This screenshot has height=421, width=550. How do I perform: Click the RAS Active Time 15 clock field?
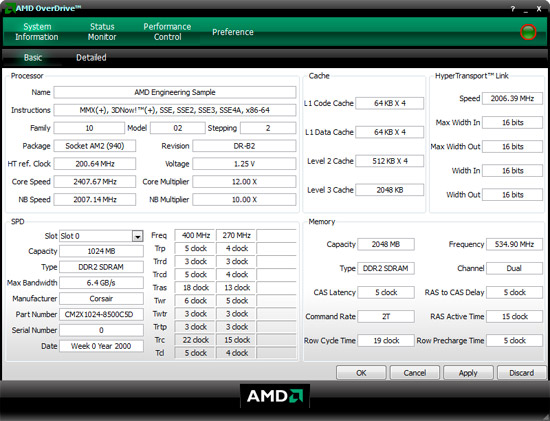514,316
